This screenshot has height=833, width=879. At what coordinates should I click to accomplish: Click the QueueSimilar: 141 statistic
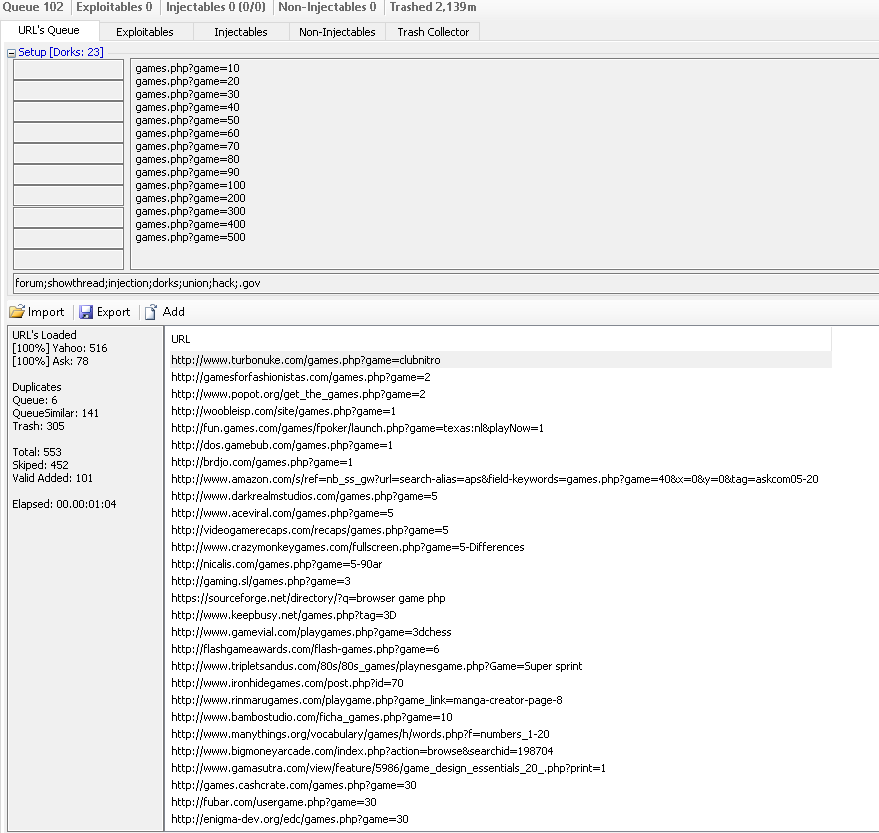coord(55,413)
